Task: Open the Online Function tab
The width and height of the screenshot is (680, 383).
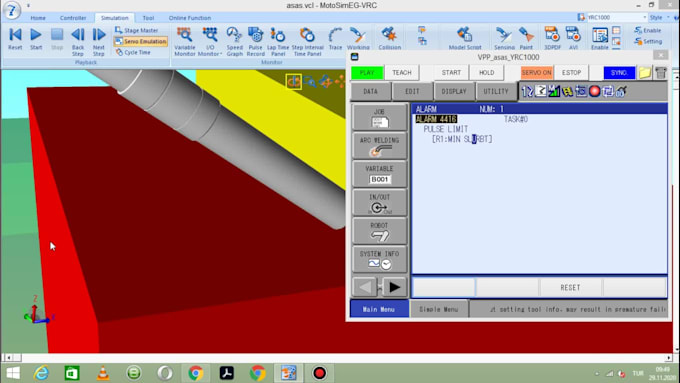Action: tap(190, 18)
